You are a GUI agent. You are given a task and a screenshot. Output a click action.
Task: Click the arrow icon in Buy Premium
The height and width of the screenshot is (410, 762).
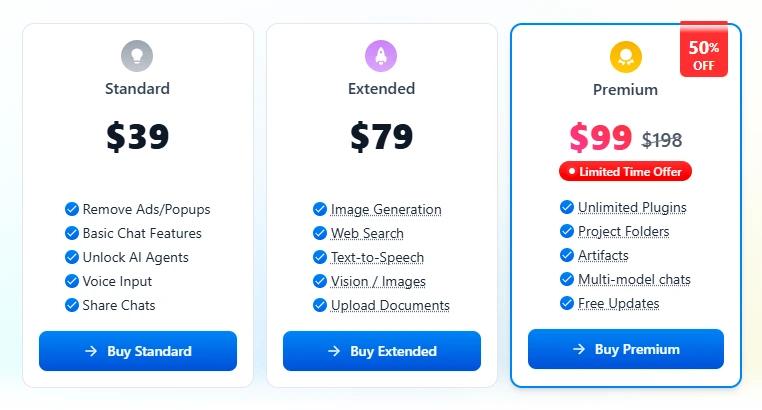579,349
